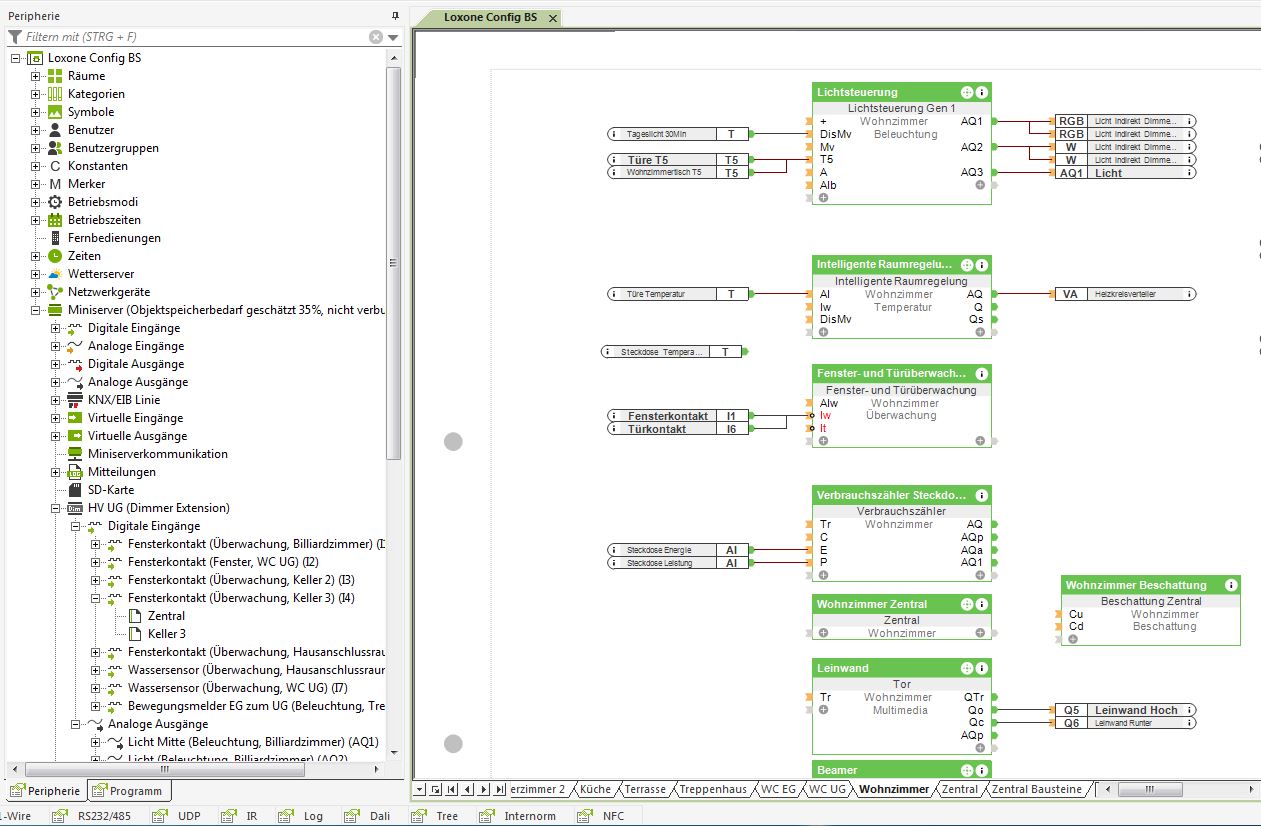The width and height of the screenshot is (1261, 826).
Task: Open info icon on Intelligente Raumregelung block
Action: 982,265
